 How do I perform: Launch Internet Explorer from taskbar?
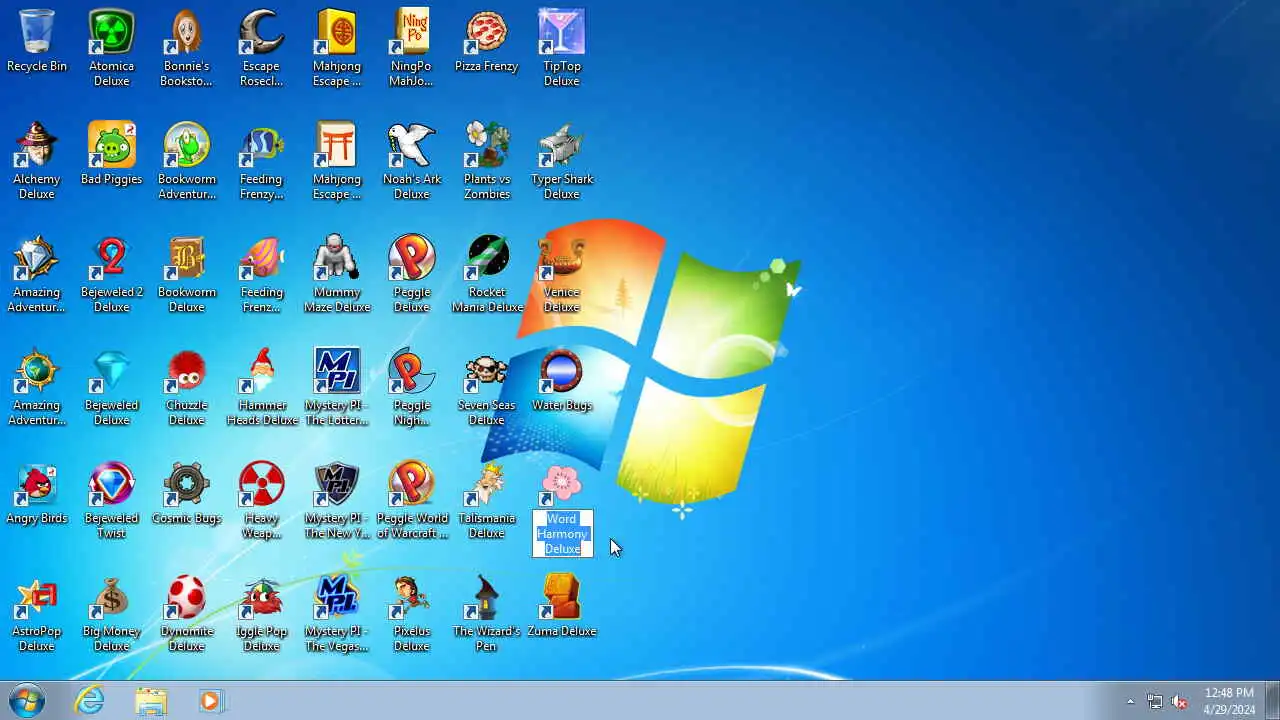click(x=90, y=701)
